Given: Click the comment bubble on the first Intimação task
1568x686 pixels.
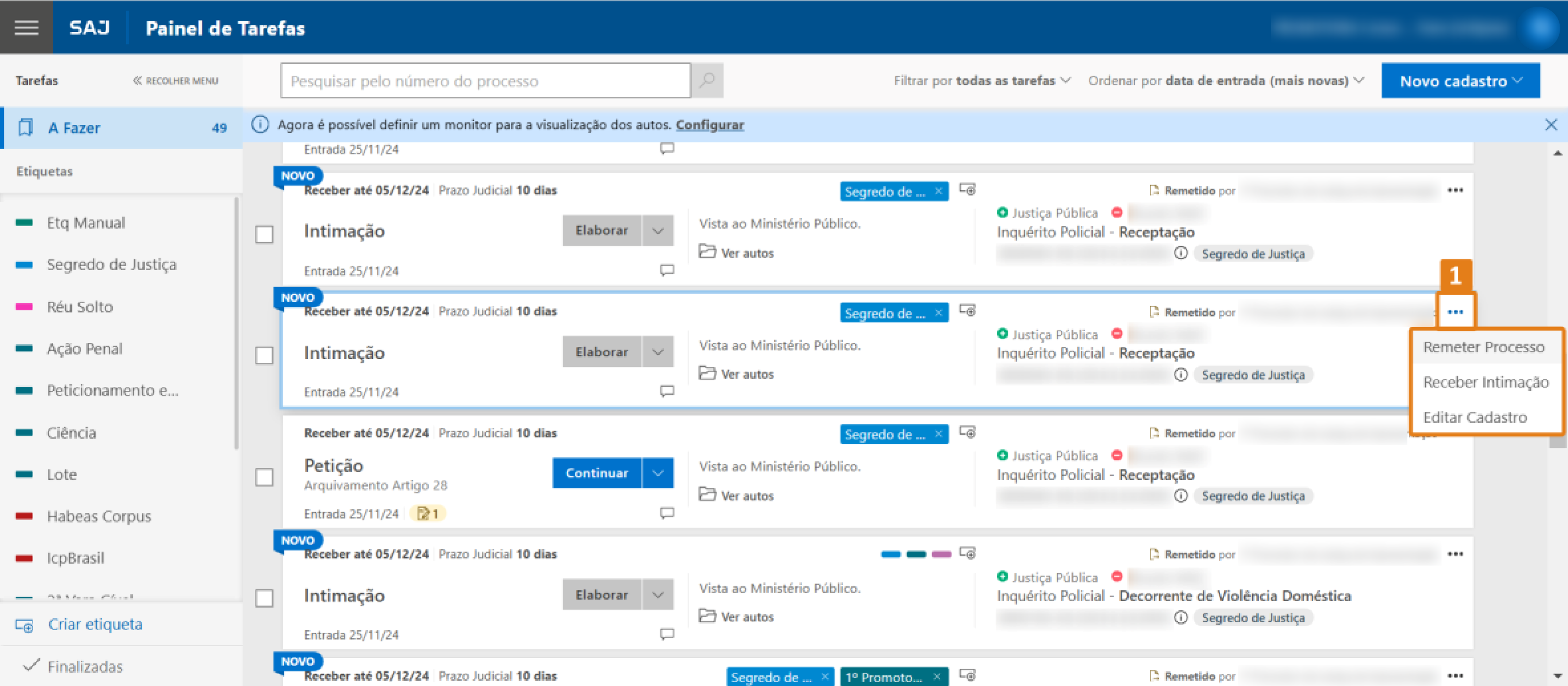Looking at the screenshot, I should [667, 270].
